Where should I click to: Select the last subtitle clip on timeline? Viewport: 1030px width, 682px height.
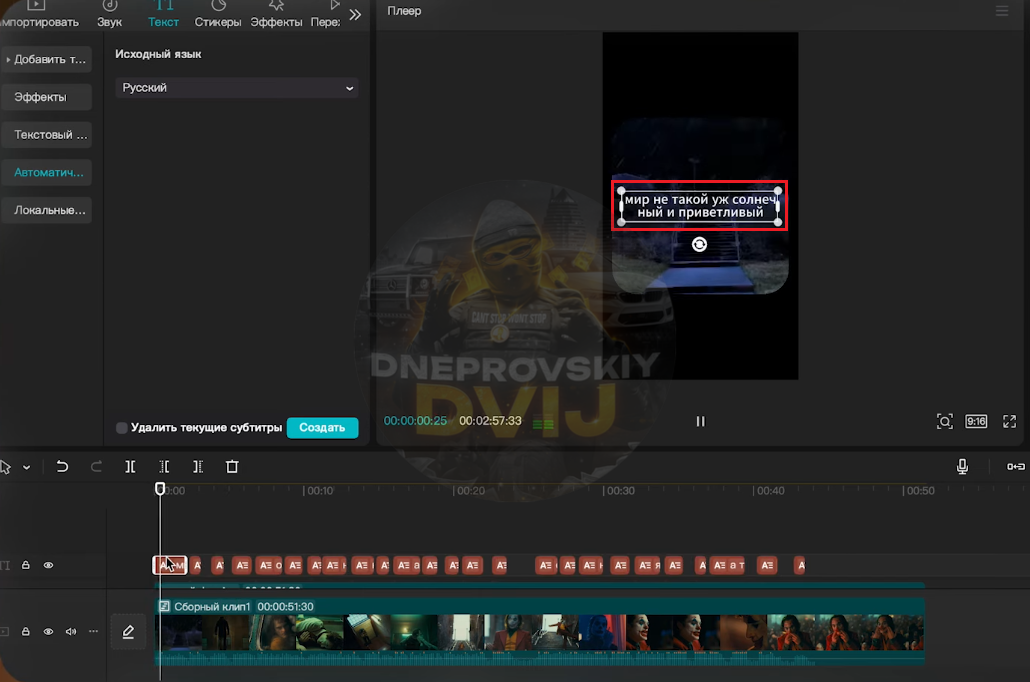799,565
